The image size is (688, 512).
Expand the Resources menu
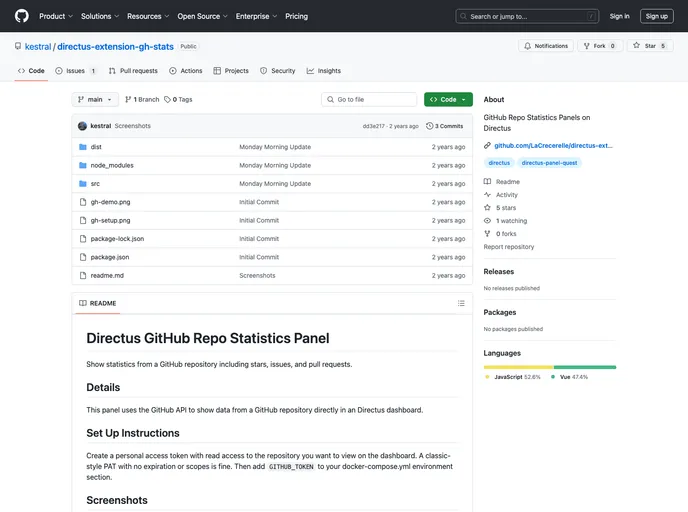click(148, 16)
